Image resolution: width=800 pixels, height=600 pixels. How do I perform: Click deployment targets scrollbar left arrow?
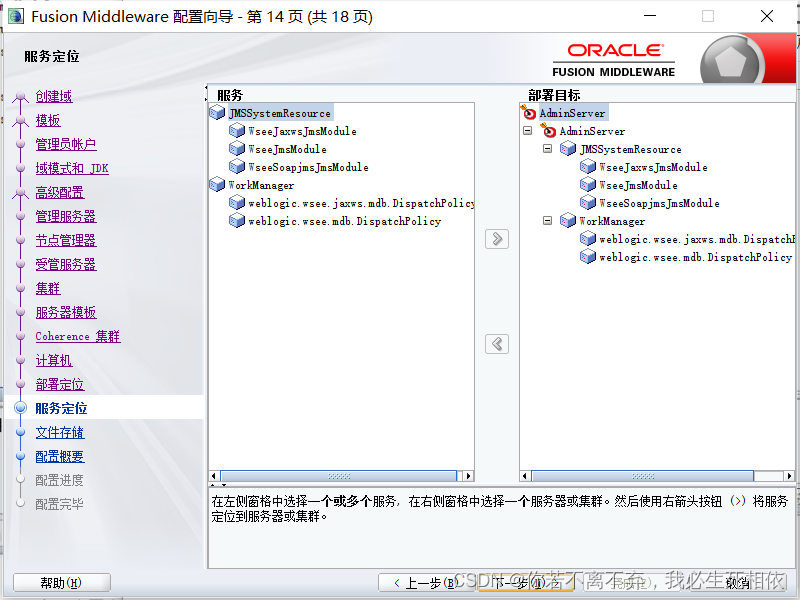click(525, 476)
